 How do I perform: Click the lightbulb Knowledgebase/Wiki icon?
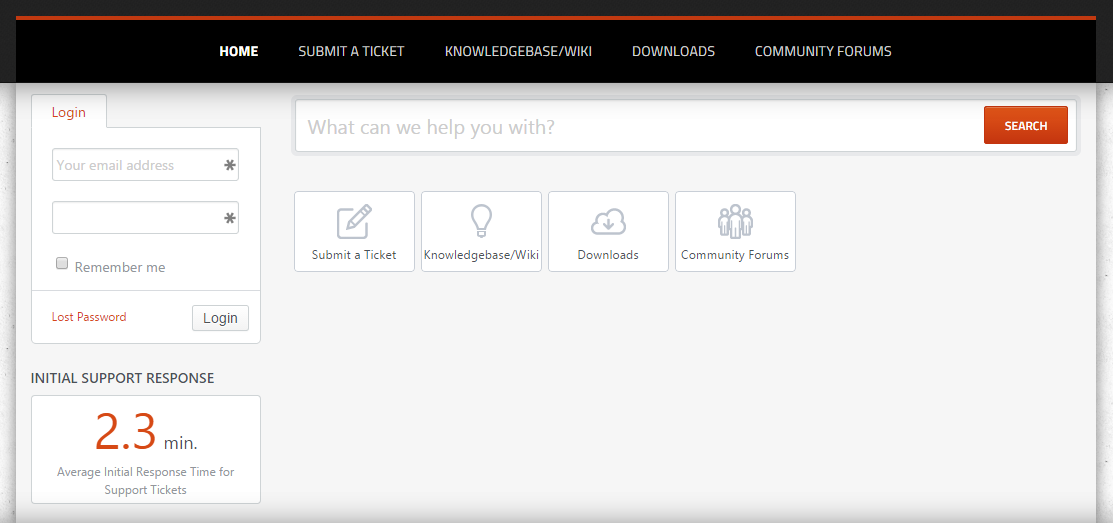(481, 221)
